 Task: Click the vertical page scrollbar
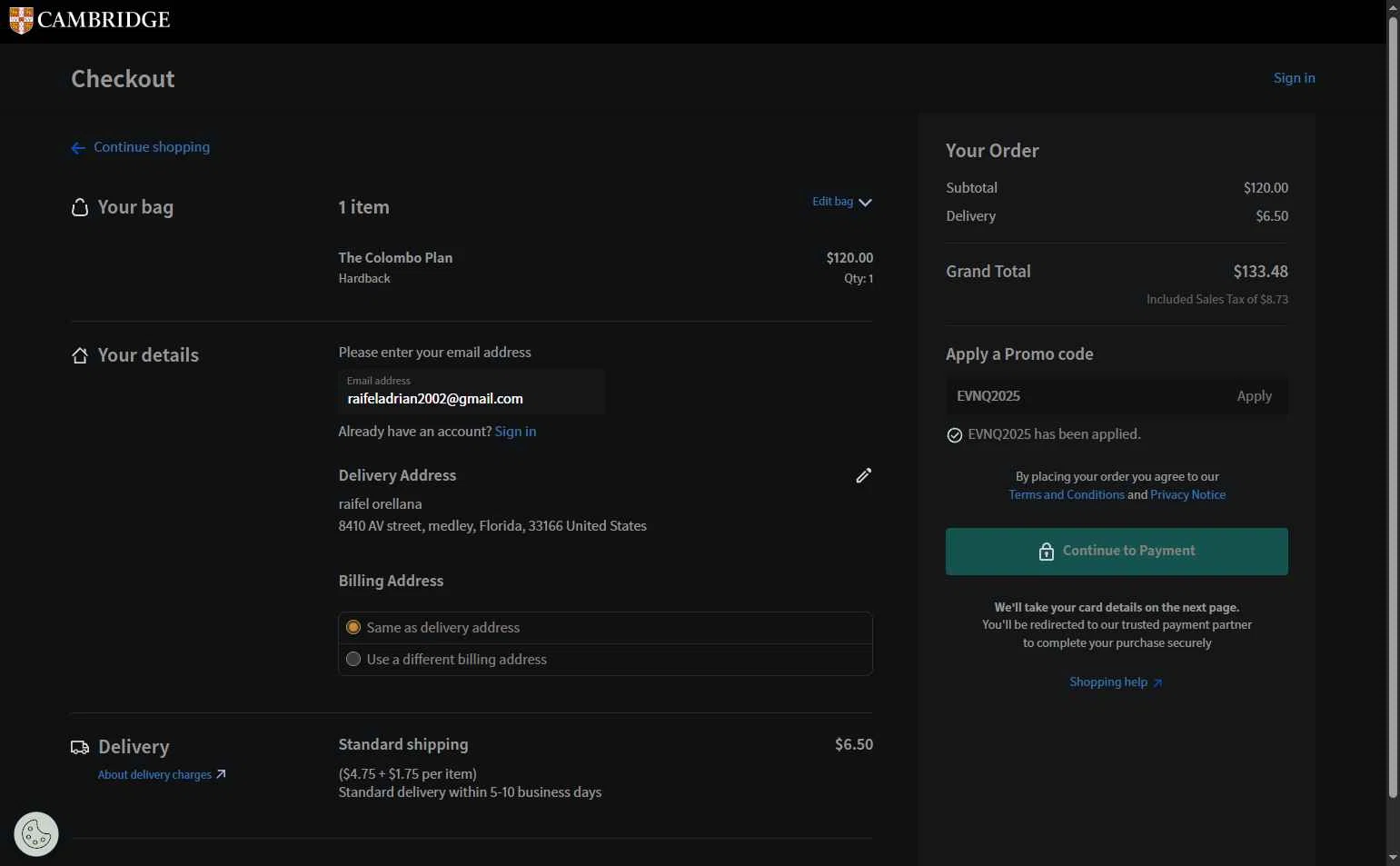(1393, 406)
